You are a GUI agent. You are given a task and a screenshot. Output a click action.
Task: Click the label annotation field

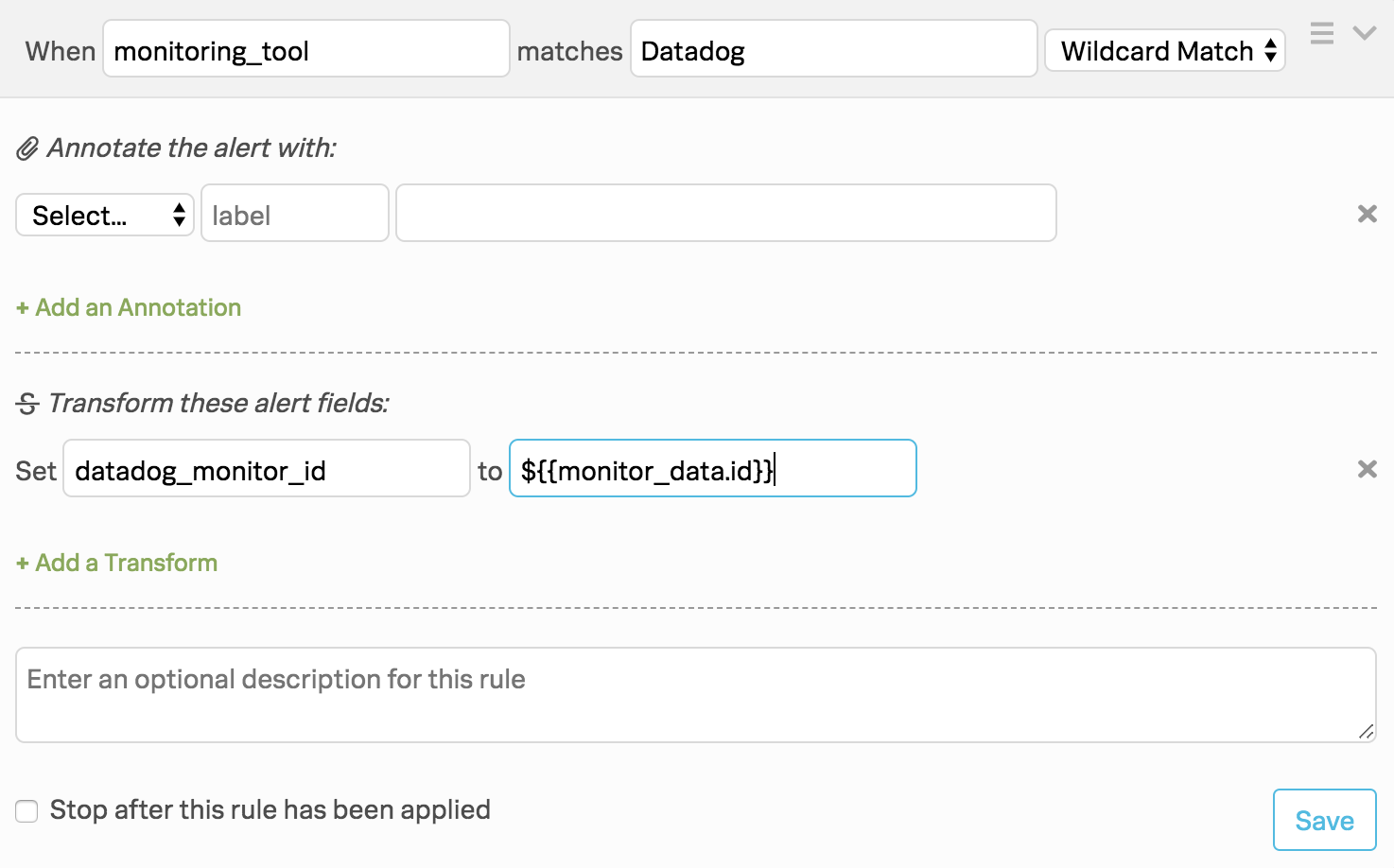294,213
